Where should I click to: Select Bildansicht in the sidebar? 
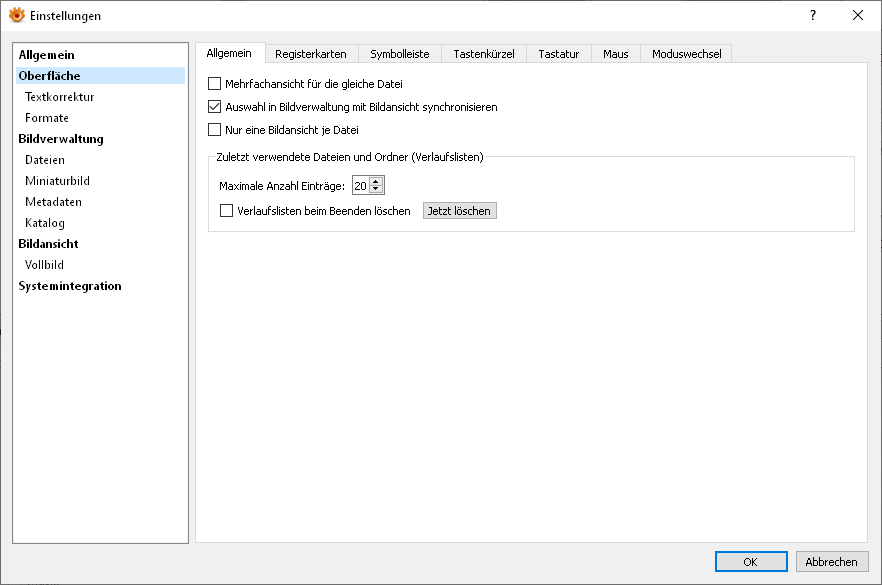point(100,244)
